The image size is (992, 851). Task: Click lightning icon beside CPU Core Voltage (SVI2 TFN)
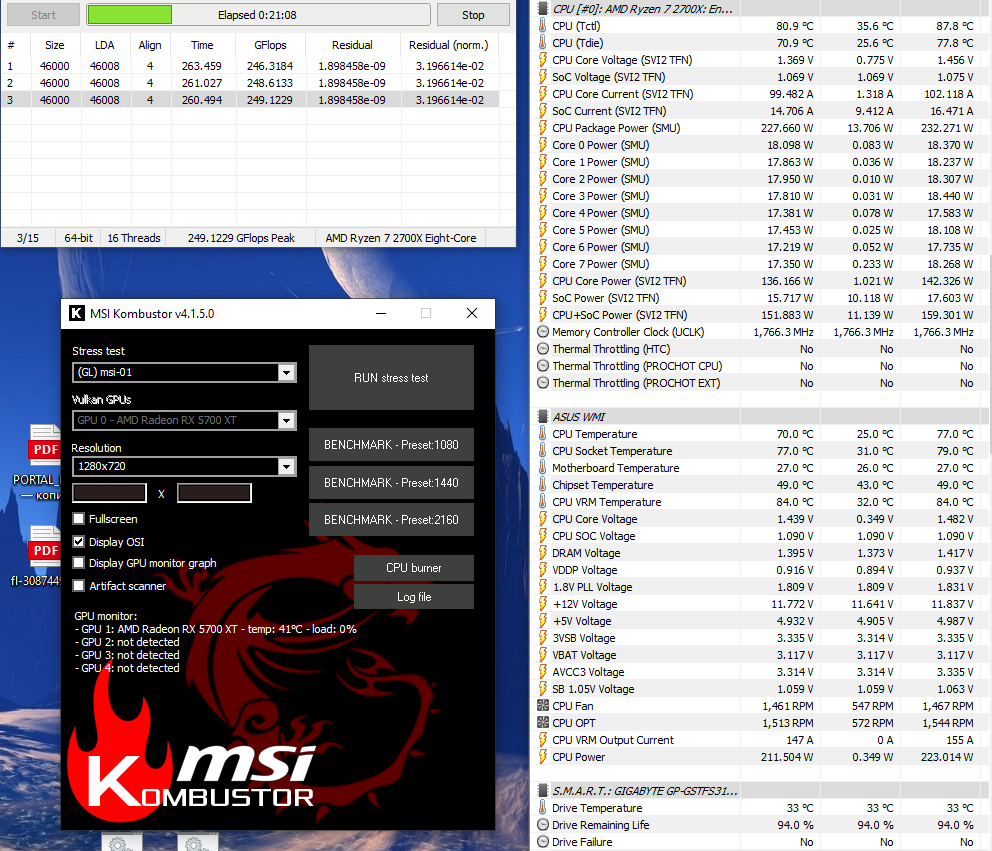click(x=543, y=59)
